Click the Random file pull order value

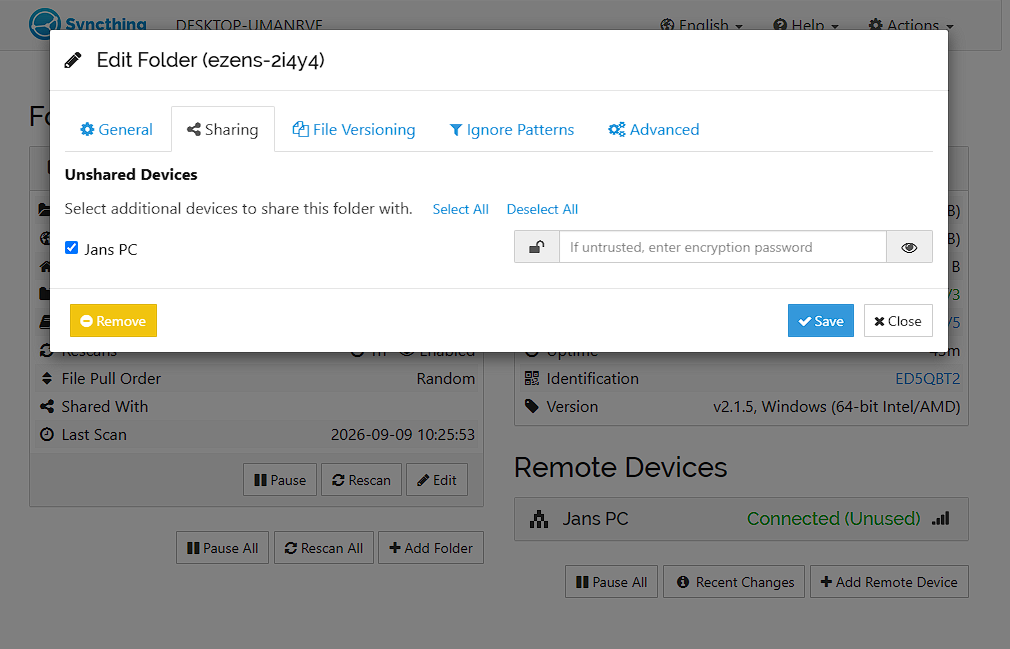coord(446,379)
